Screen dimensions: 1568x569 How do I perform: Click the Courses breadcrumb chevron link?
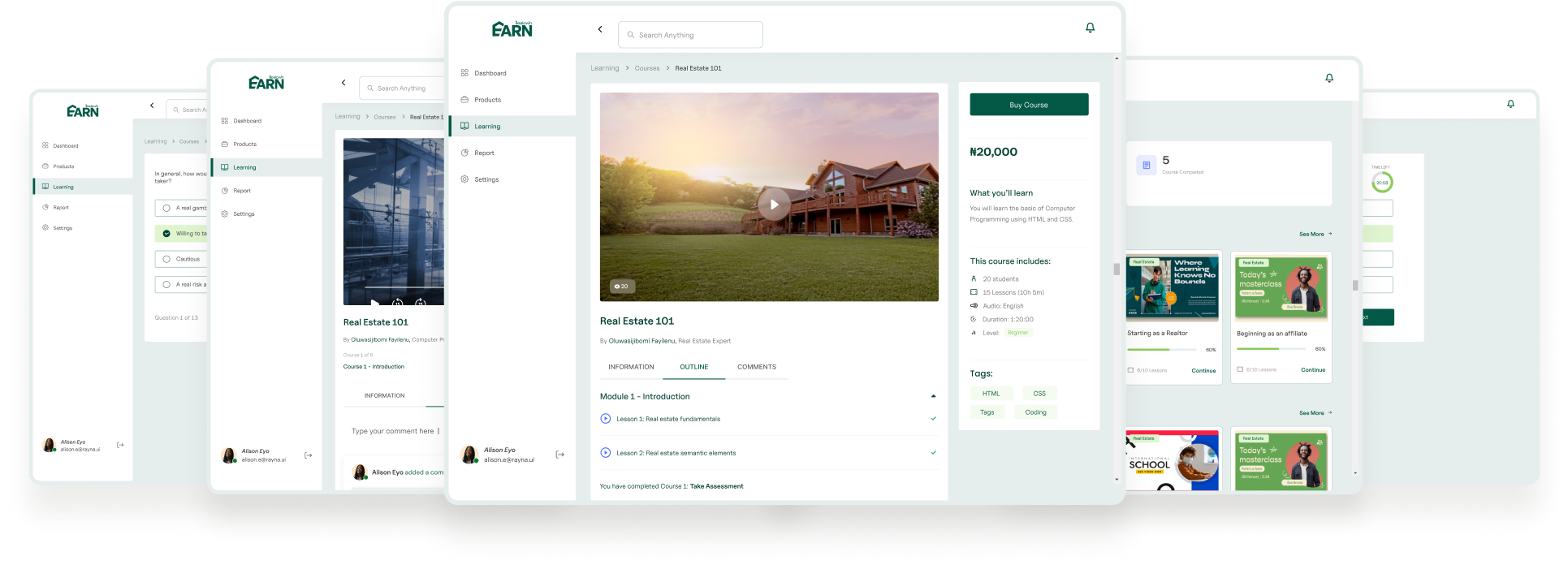click(647, 68)
